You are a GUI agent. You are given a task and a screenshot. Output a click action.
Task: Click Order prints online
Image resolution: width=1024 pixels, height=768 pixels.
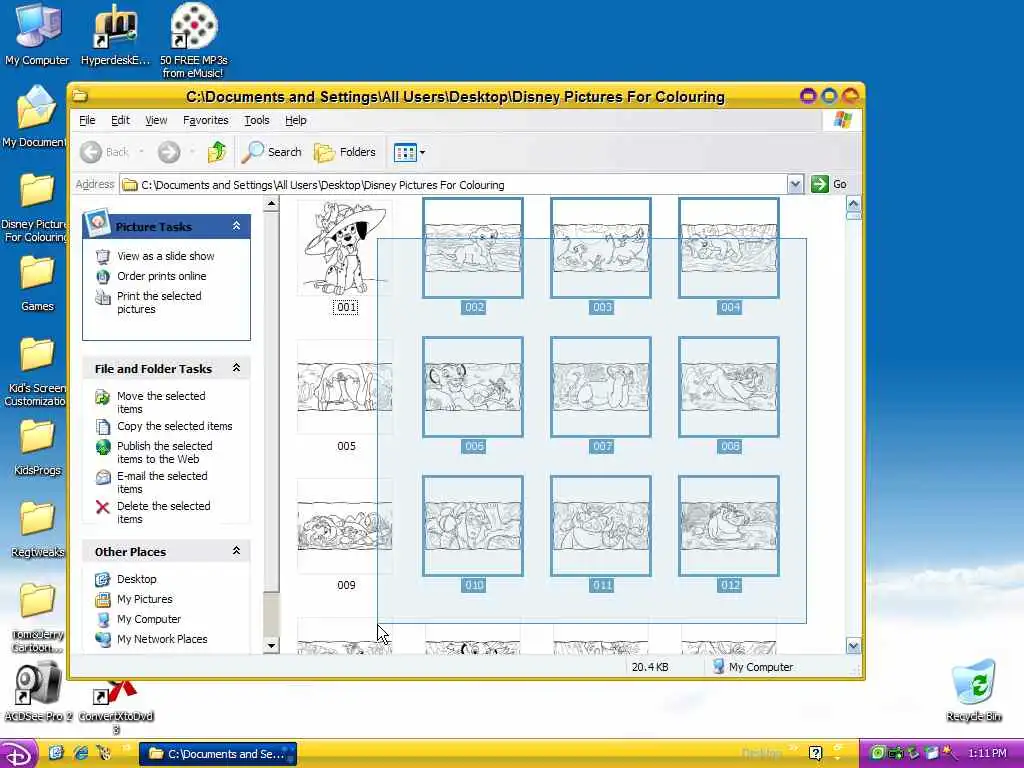pos(161,276)
